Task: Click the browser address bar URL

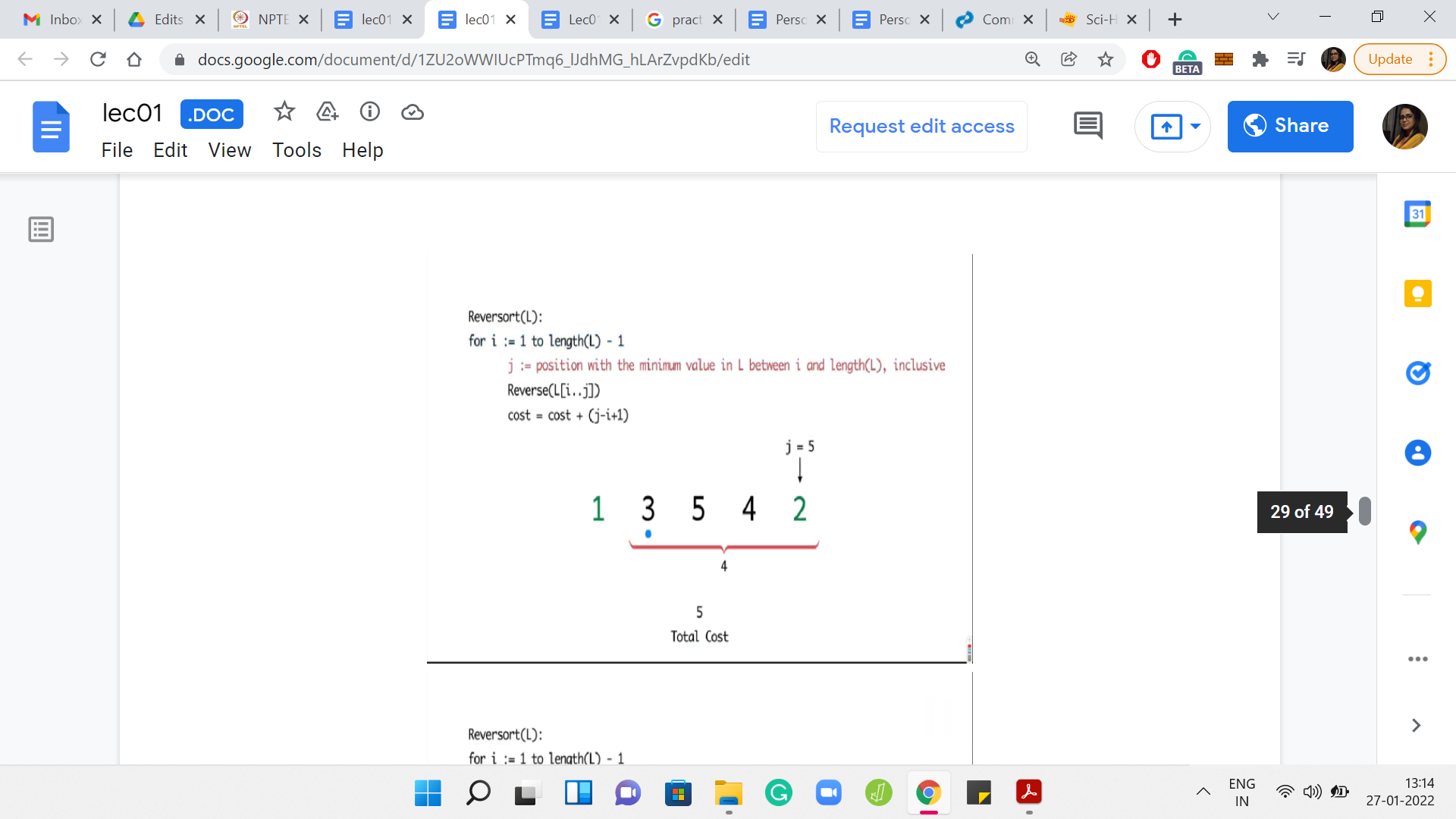Action: (473, 59)
